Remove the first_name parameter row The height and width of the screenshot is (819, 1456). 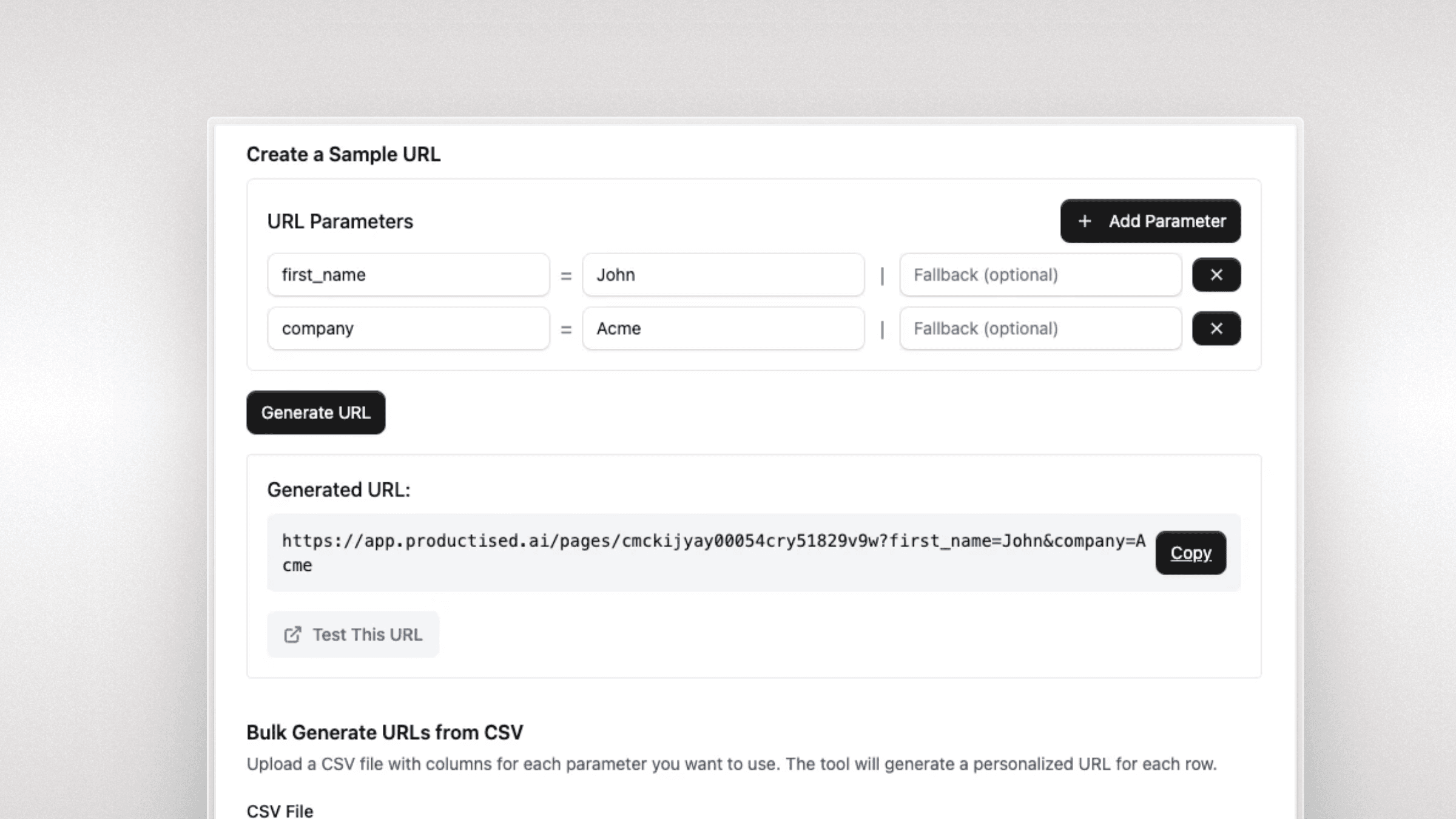1216,275
